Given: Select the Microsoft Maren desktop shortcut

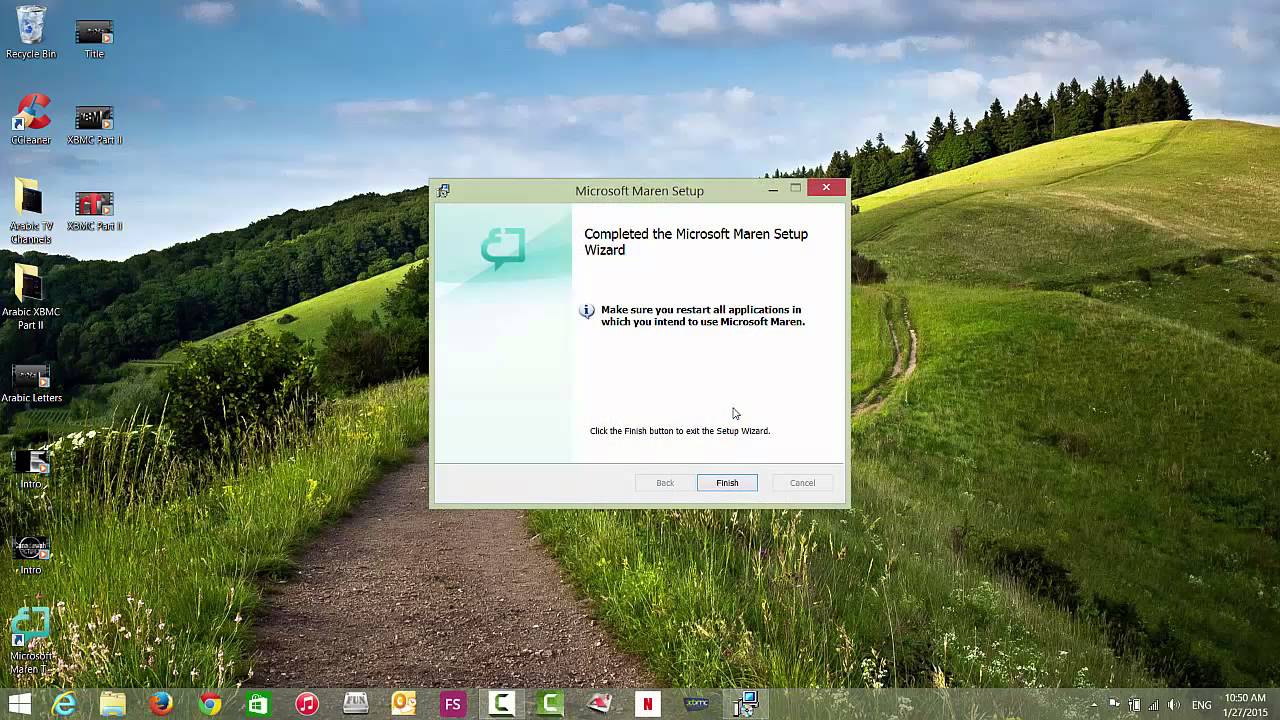Looking at the screenshot, I should pos(31,642).
